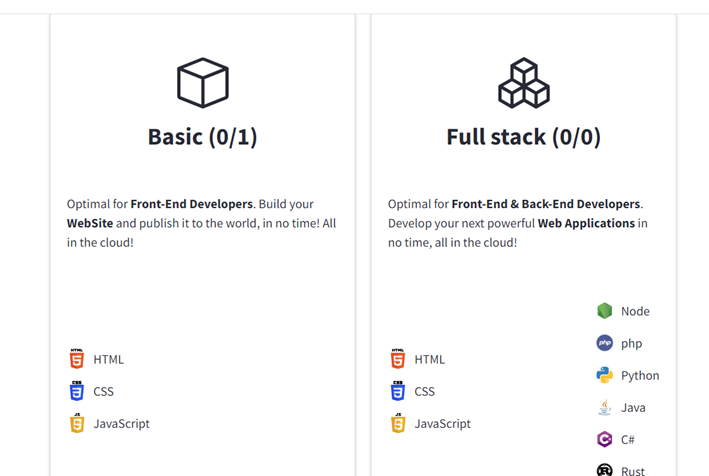The height and width of the screenshot is (476, 709).
Task: Select the CSS icon in the Basic card
Action: (x=77, y=391)
